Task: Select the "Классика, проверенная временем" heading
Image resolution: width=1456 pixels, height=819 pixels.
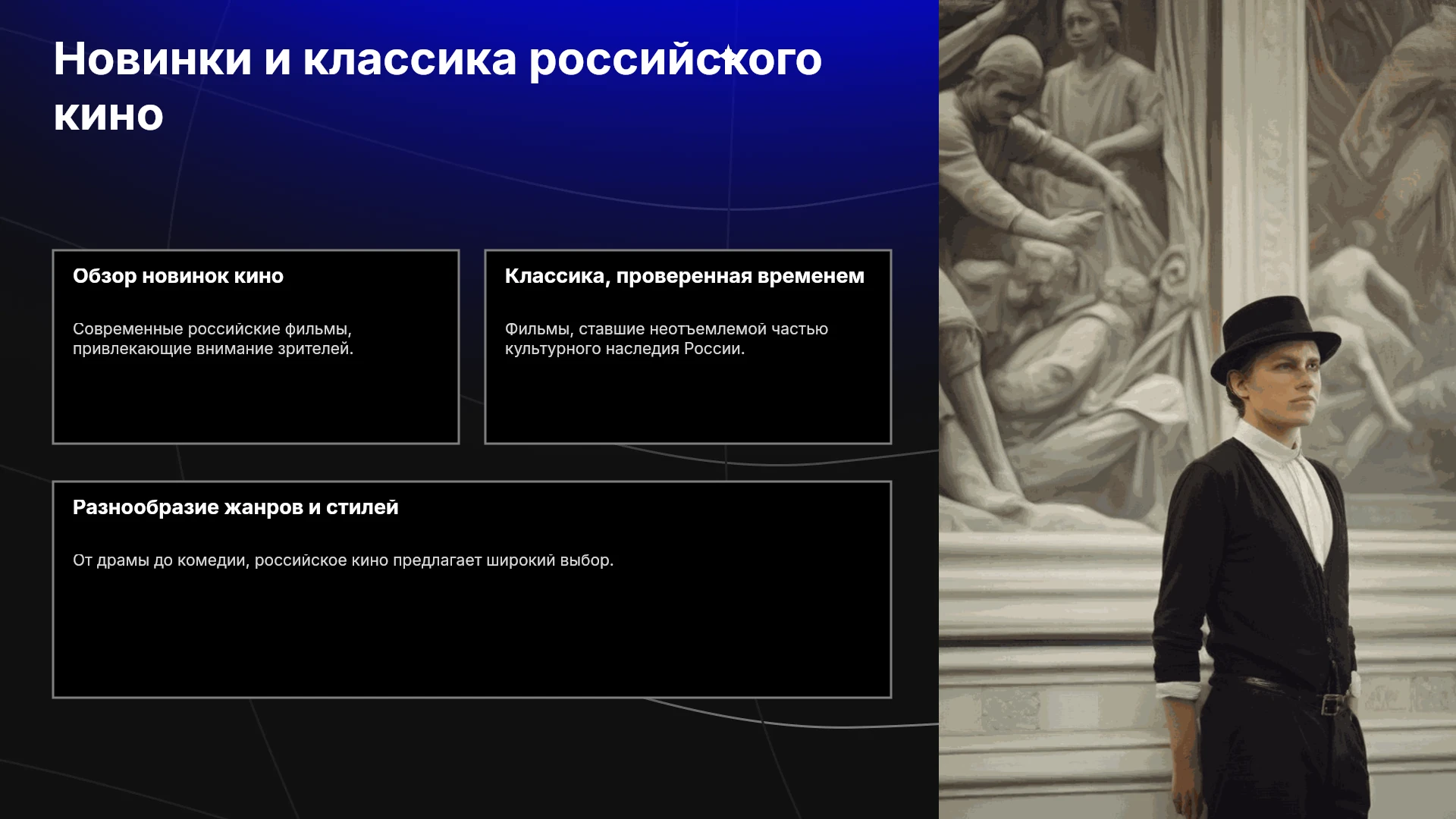Action: coord(685,276)
